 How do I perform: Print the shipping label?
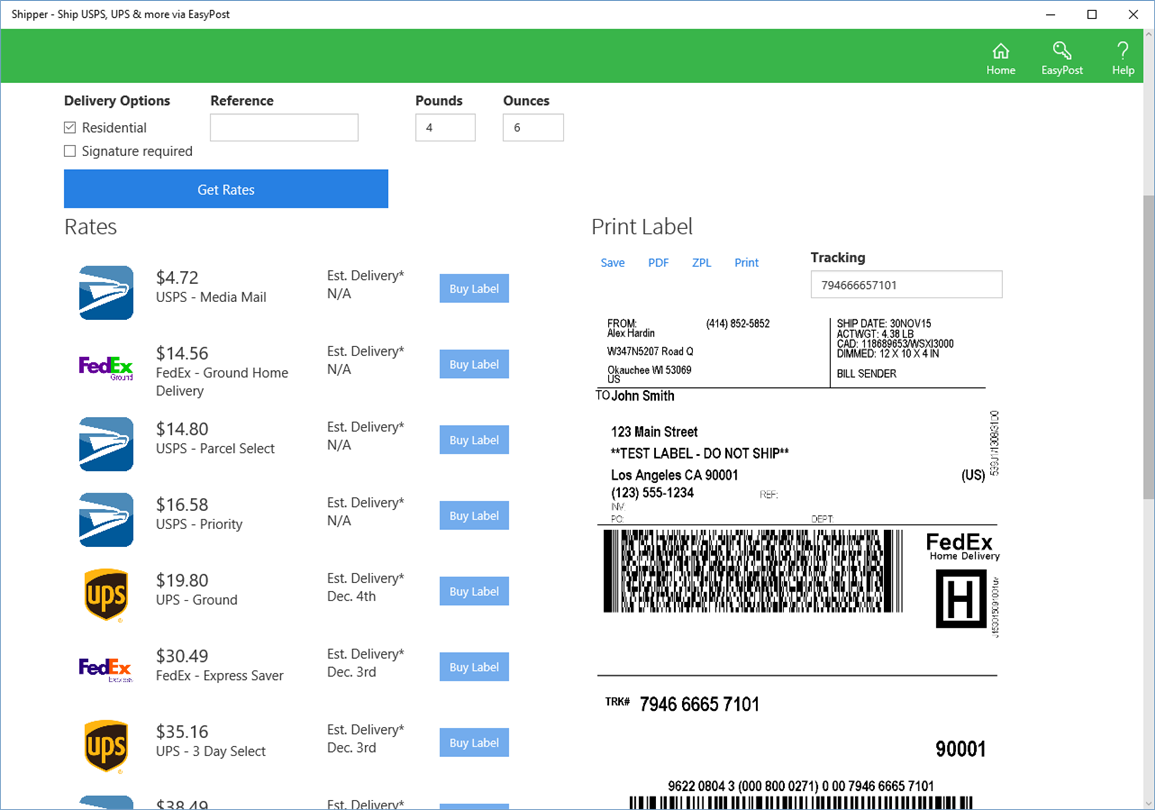tap(746, 263)
